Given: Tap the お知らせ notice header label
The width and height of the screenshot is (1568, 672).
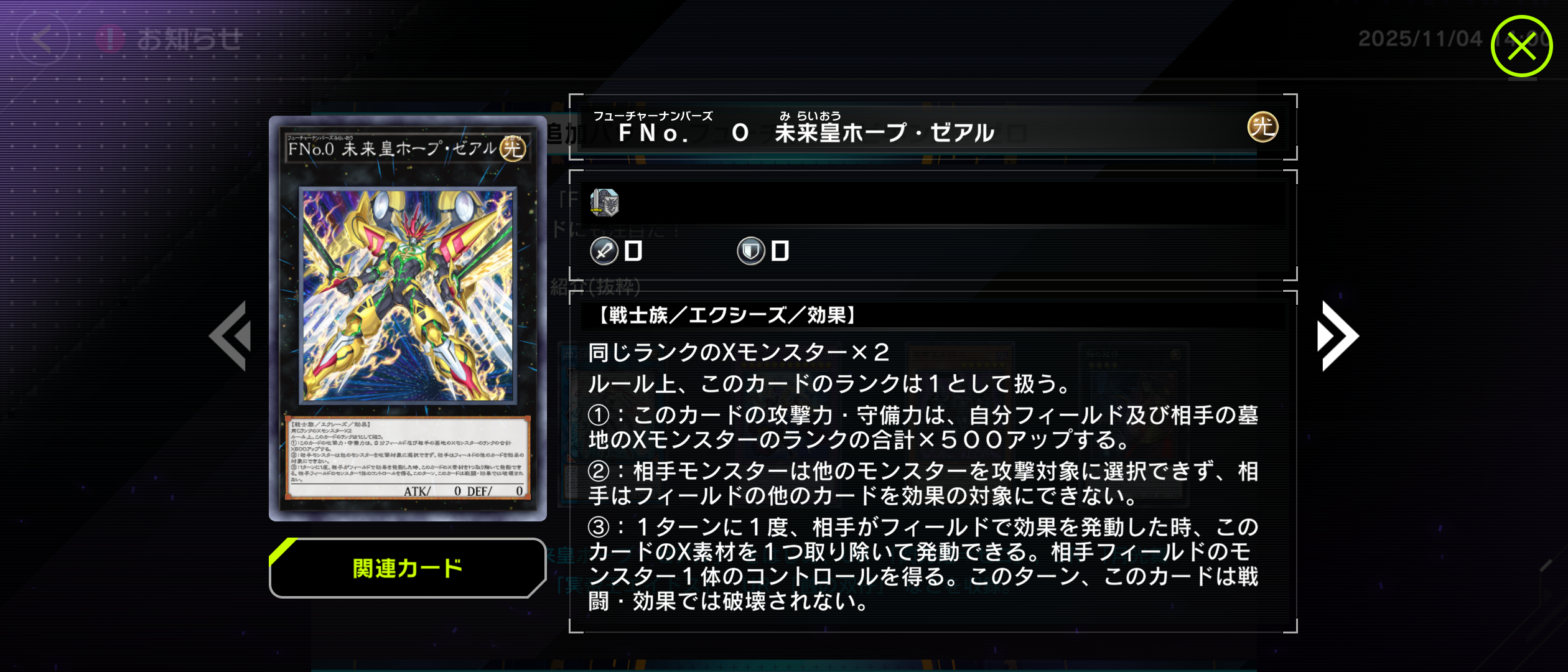Looking at the screenshot, I should click(189, 39).
